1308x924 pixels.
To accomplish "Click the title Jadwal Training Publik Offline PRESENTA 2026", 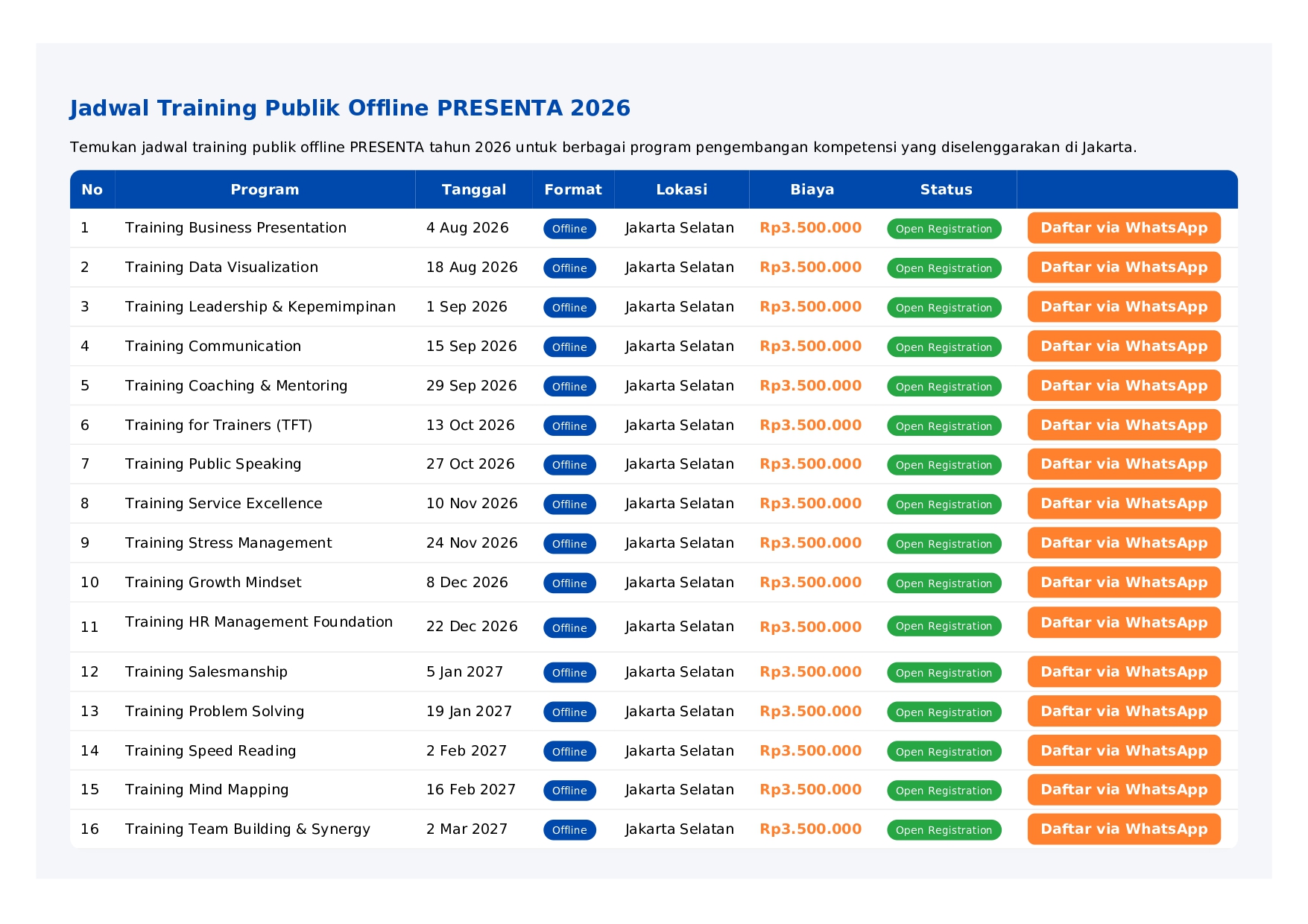I will click(x=350, y=109).
